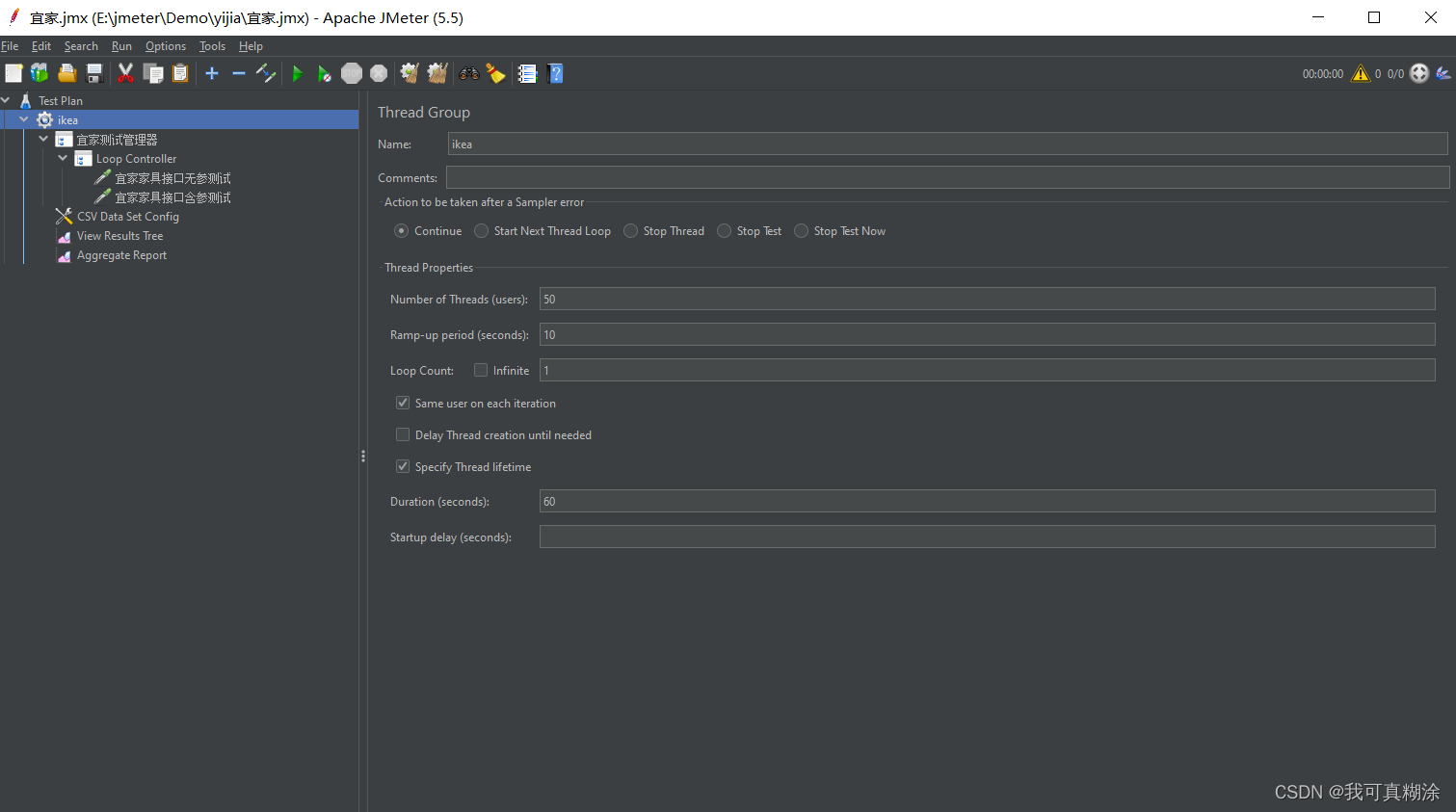1456x812 pixels.
Task: Select Aggregate Report listener
Action: coord(121,255)
